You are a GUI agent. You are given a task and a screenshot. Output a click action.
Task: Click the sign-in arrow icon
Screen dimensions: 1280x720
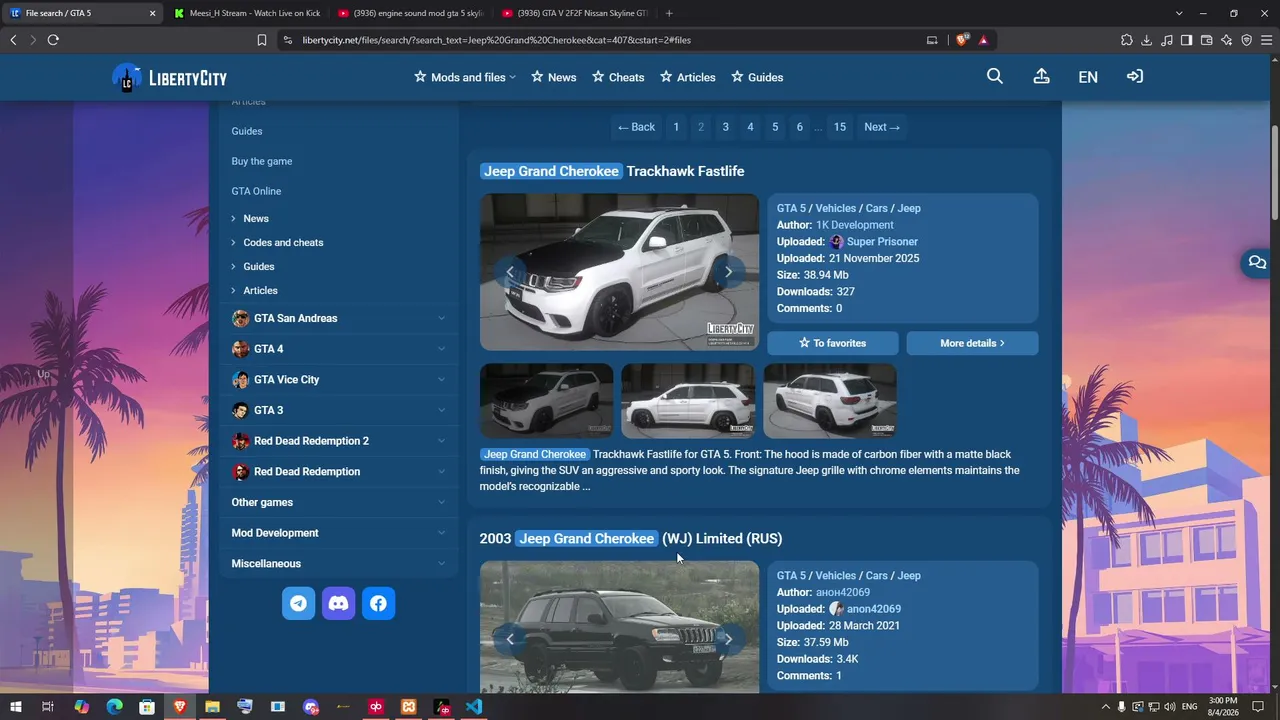(1135, 76)
